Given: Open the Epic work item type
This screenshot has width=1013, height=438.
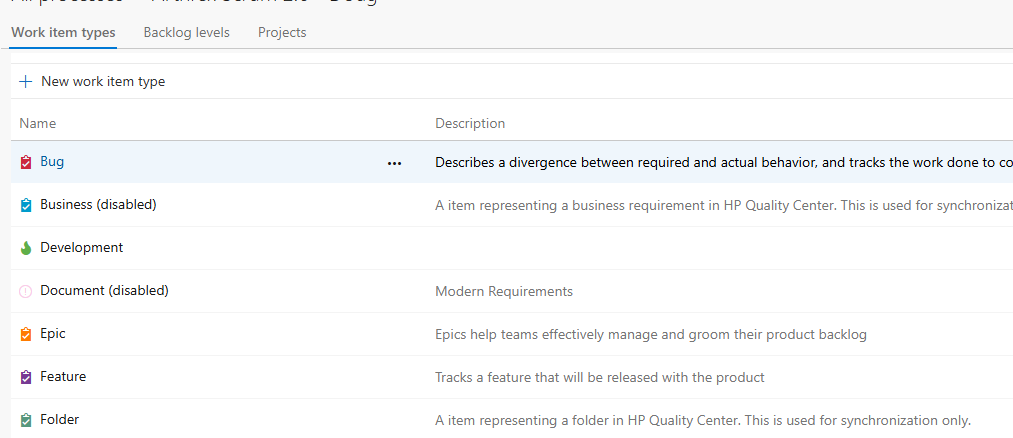Looking at the screenshot, I should [53, 333].
